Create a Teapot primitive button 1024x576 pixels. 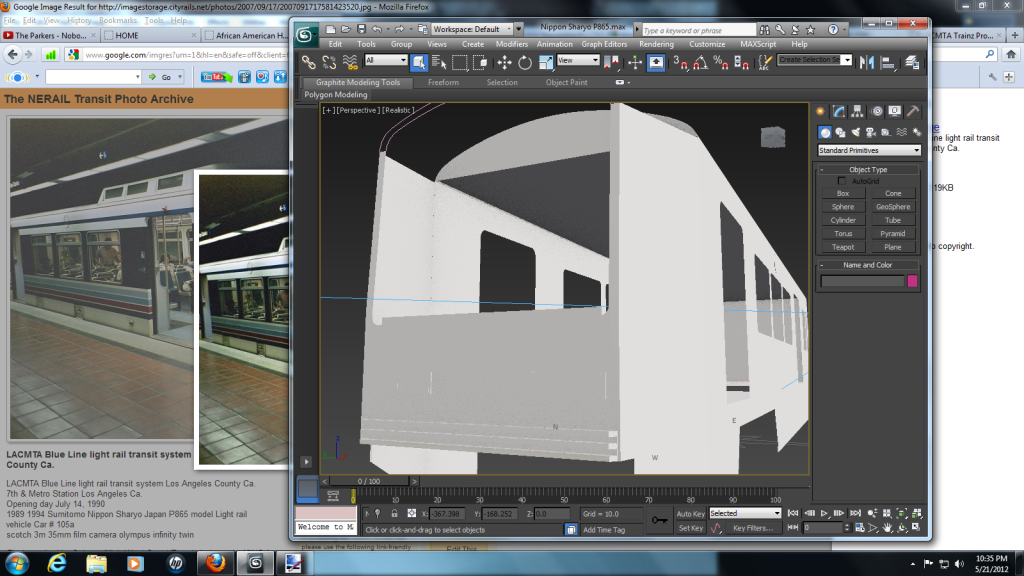point(842,247)
